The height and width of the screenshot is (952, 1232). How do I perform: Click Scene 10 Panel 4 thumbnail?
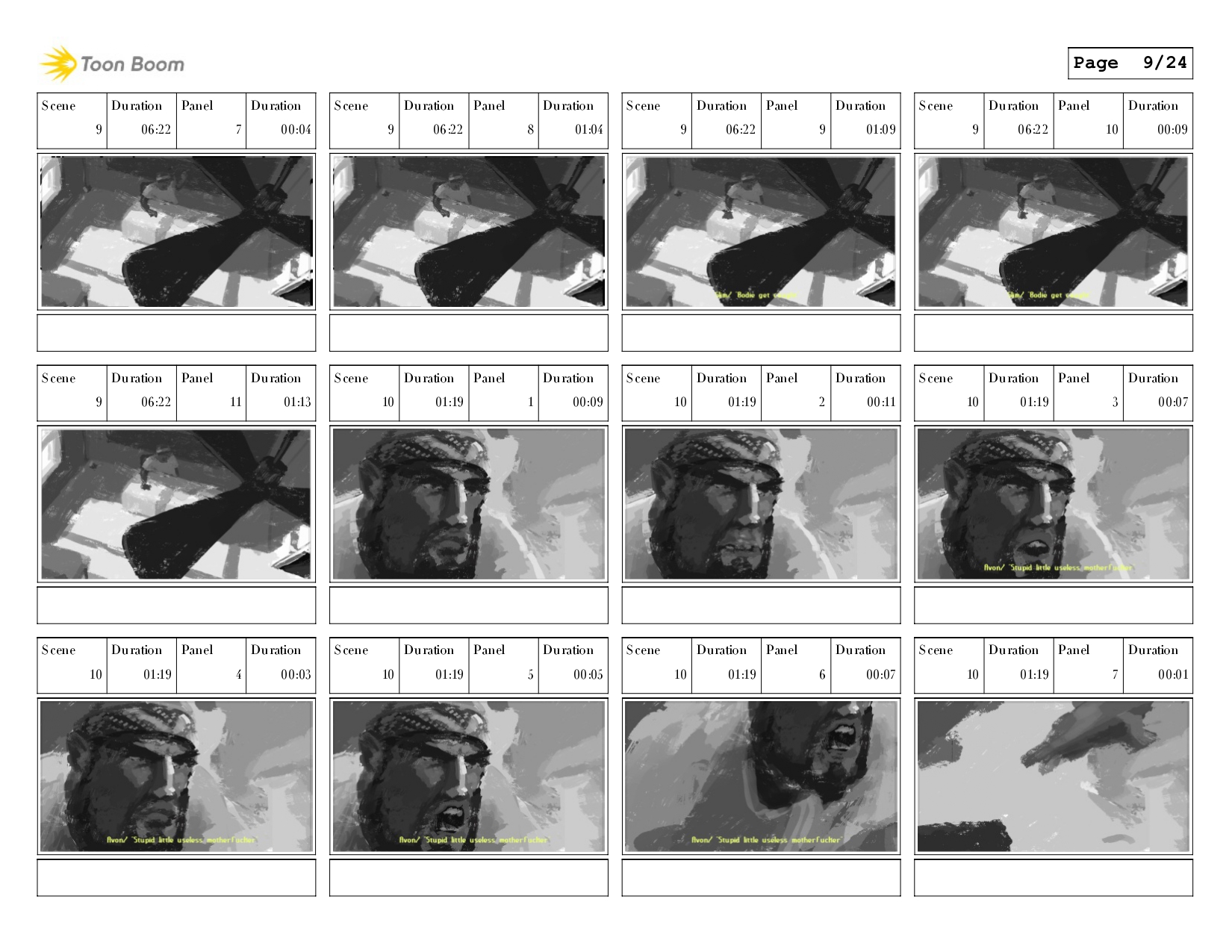point(176,777)
